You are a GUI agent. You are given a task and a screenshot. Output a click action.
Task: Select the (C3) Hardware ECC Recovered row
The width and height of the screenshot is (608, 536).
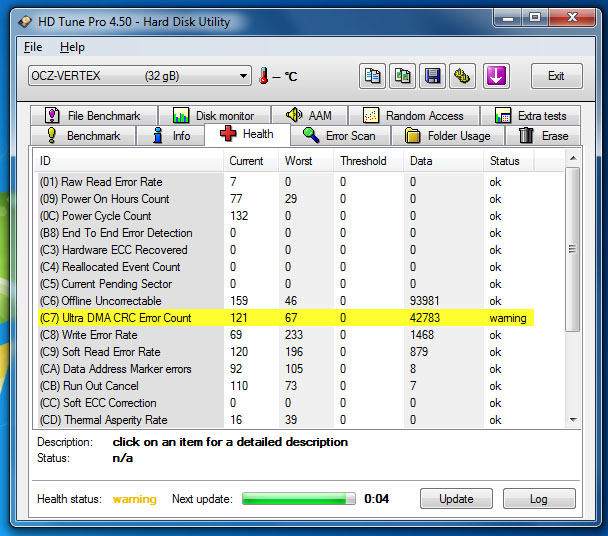[286, 250]
